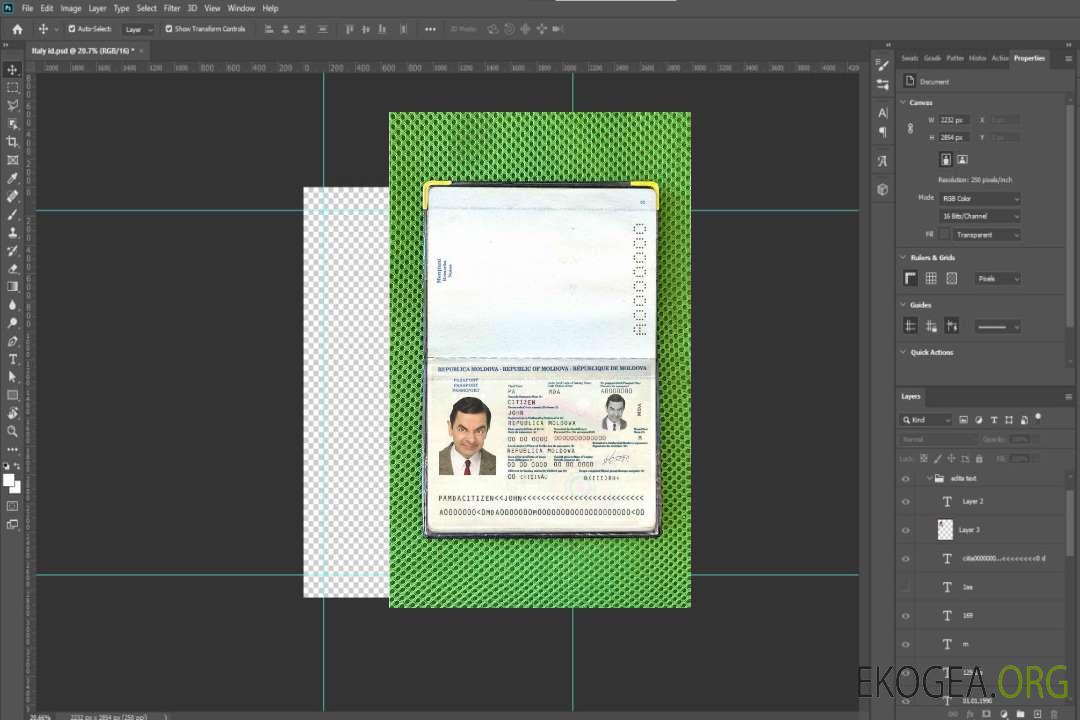Open the Character panel icon

click(882, 112)
